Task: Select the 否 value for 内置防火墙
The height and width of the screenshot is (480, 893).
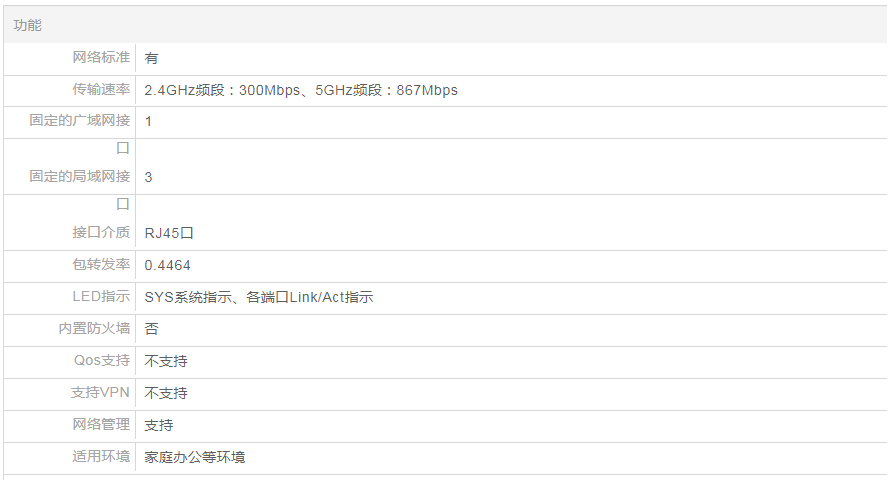Action: click(151, 329)
